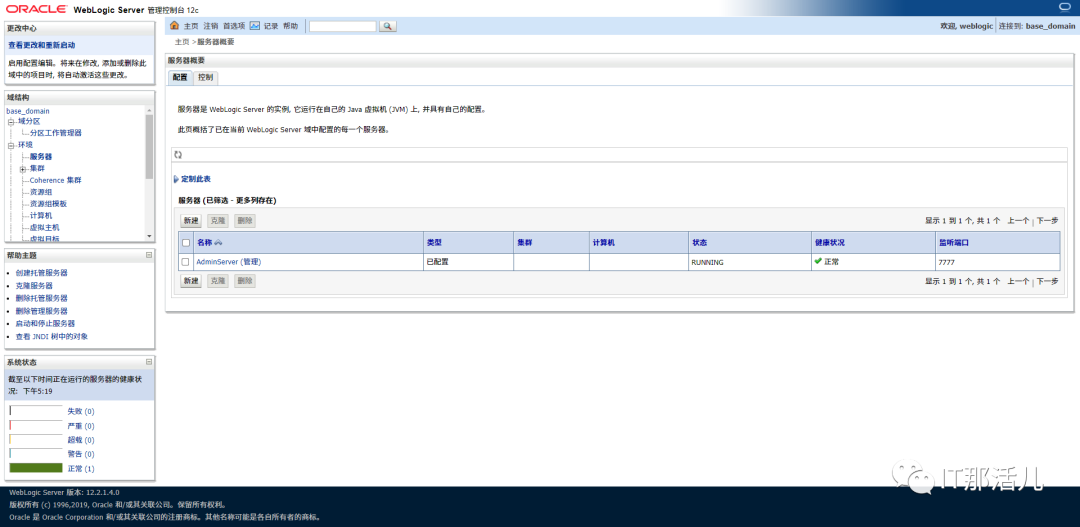Click 记录 text in the top toolbar
The image size is (1080, 527).
271,26
